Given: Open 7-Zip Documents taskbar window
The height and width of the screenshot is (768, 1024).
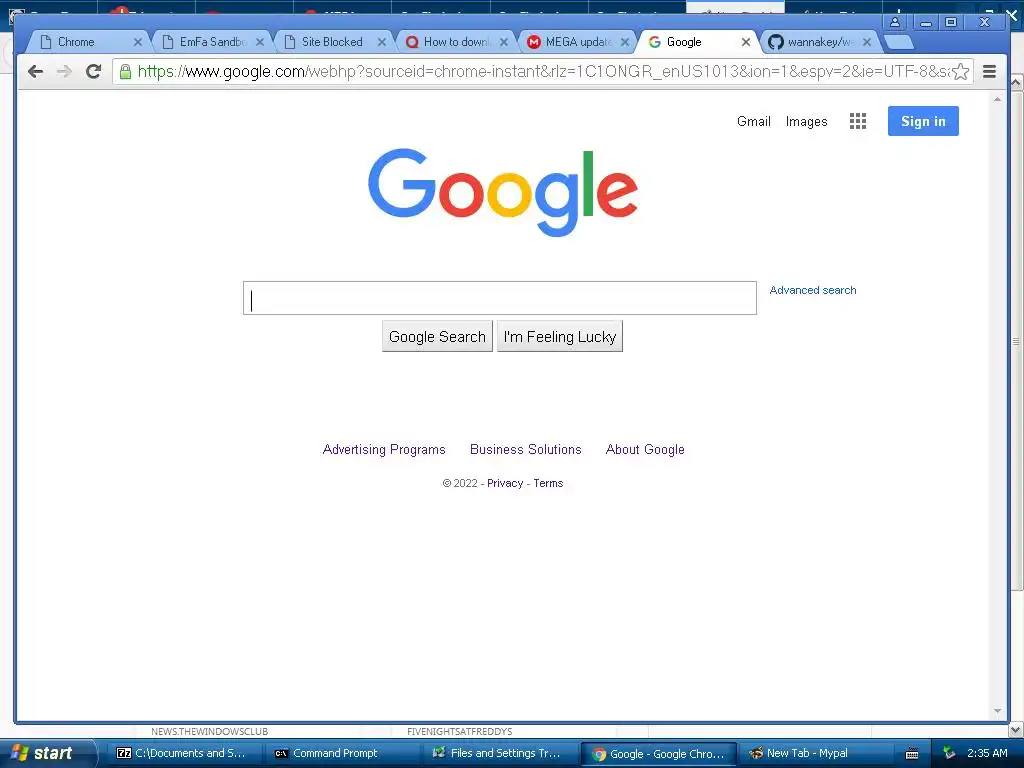Looking at the screenshot, I should (x=184, y=753).
